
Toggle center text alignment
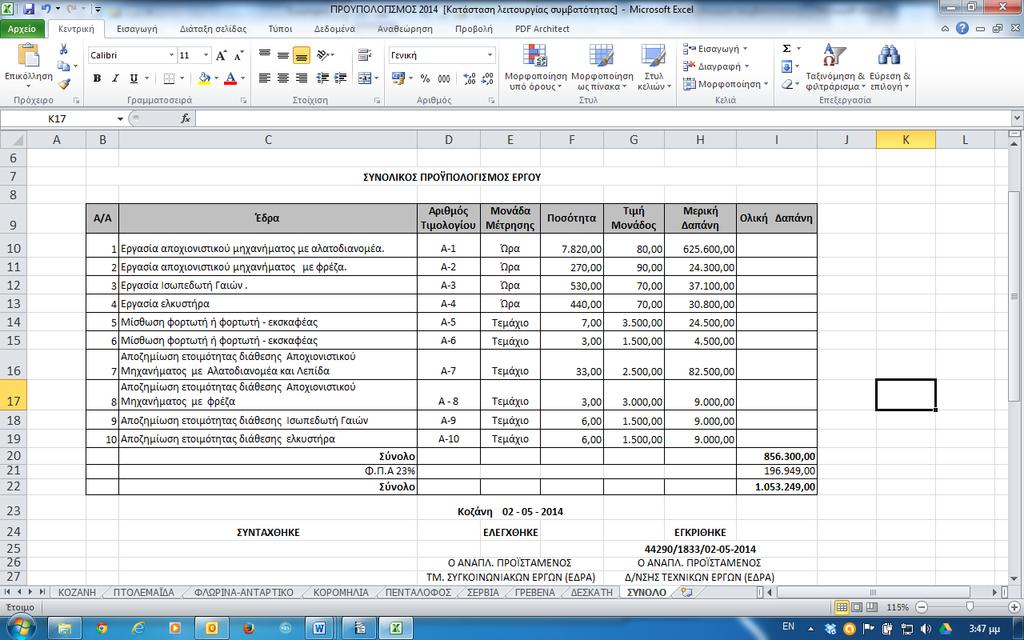(x=283, y=78)
